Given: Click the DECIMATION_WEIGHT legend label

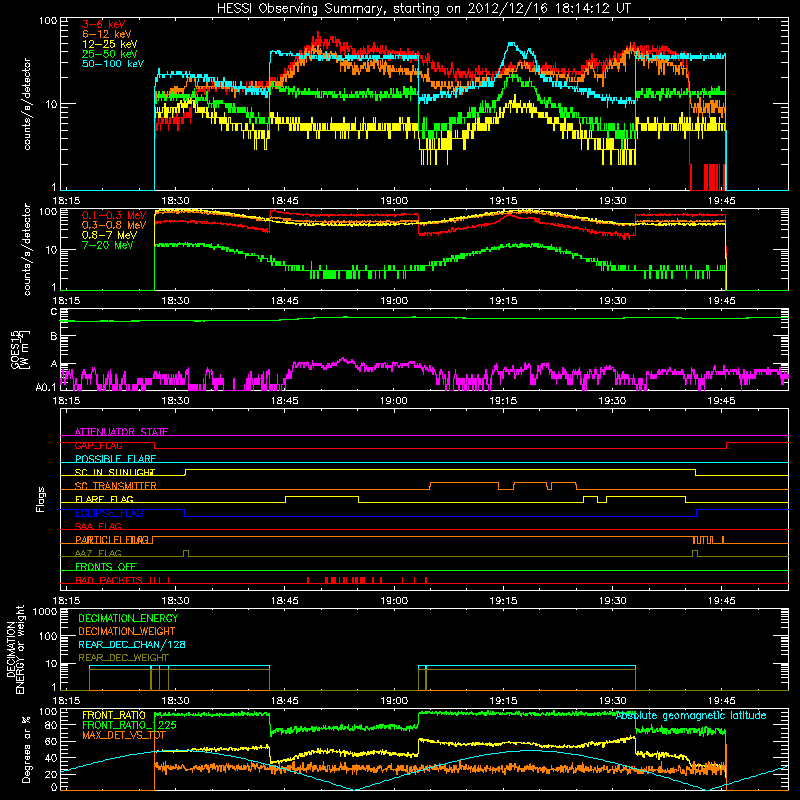Looking at the screenshot, I should pos(127,632).
